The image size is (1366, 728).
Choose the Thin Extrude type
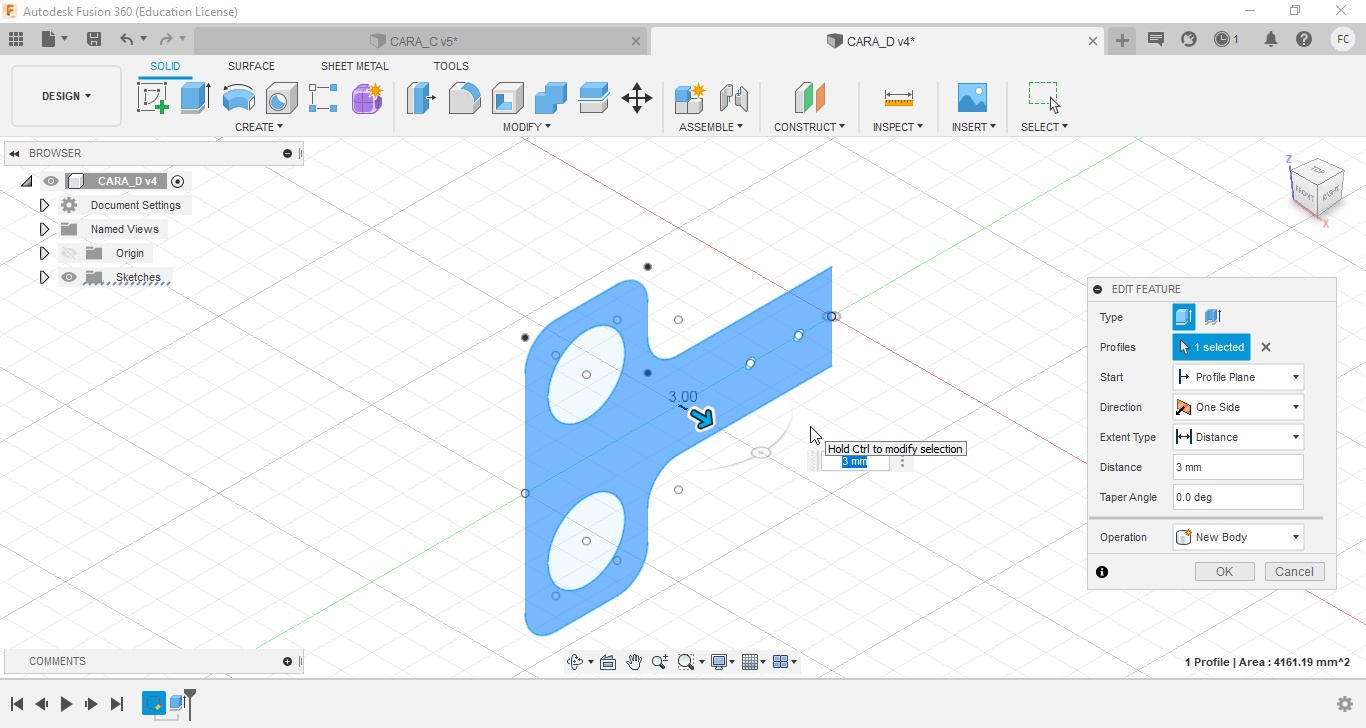click(1212, 317)
